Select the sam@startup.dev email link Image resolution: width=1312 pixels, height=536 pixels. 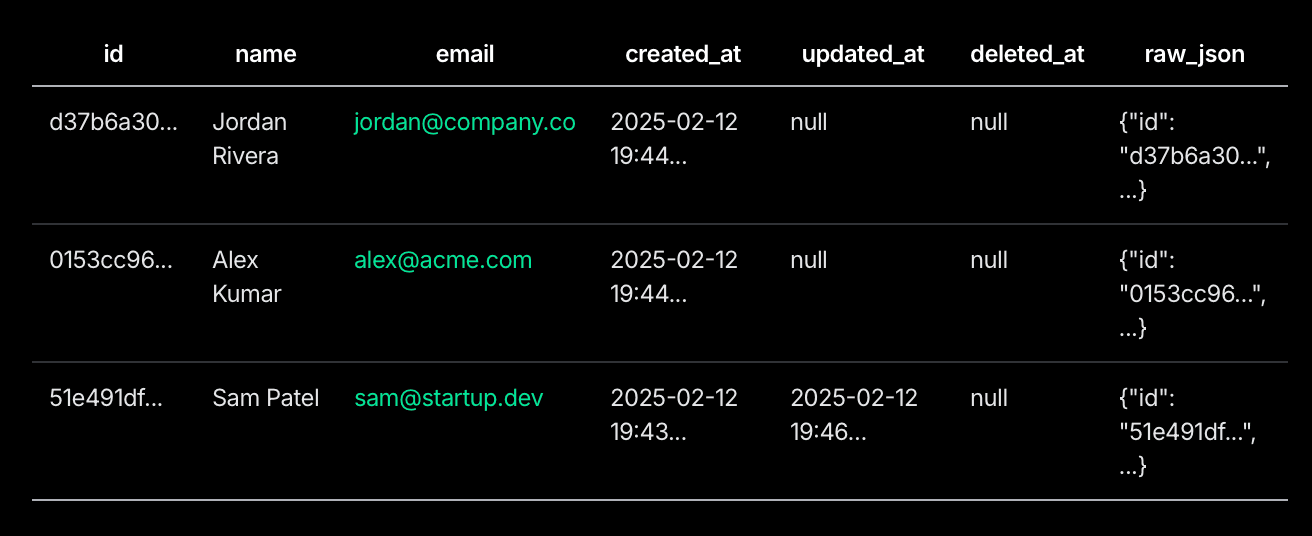(x=449, y=398)
